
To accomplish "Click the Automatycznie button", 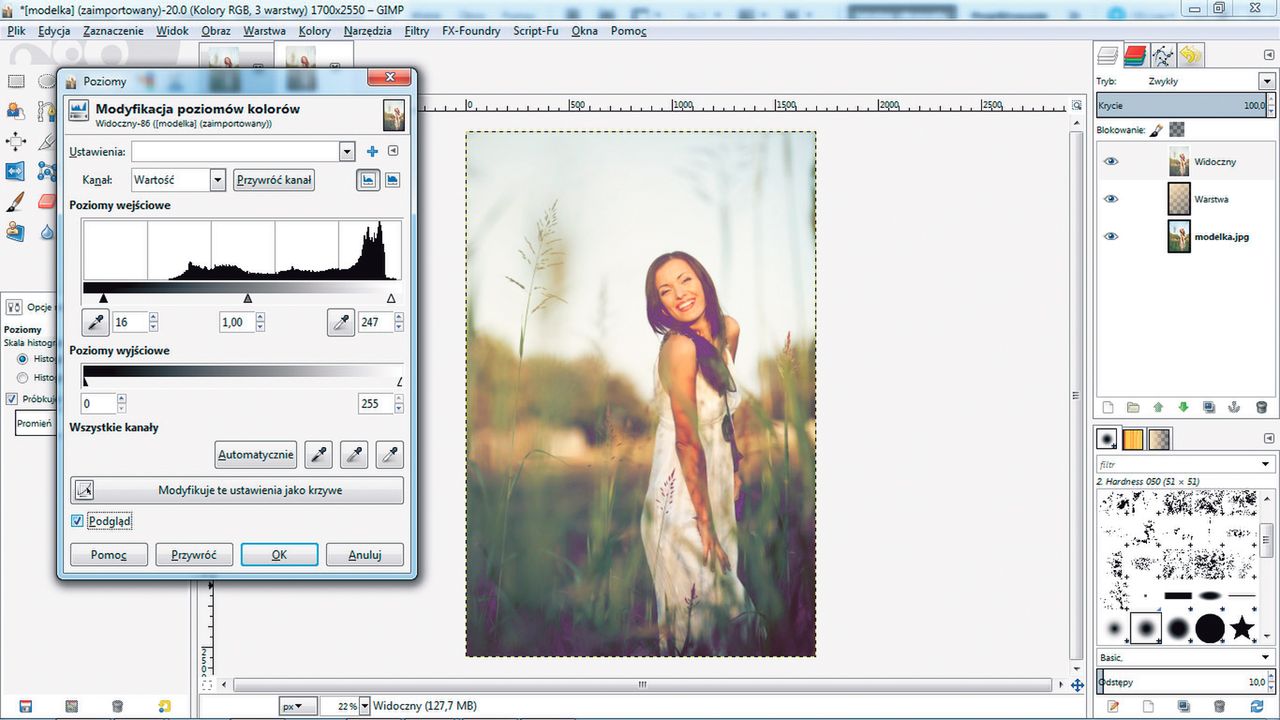I will 257,455.
